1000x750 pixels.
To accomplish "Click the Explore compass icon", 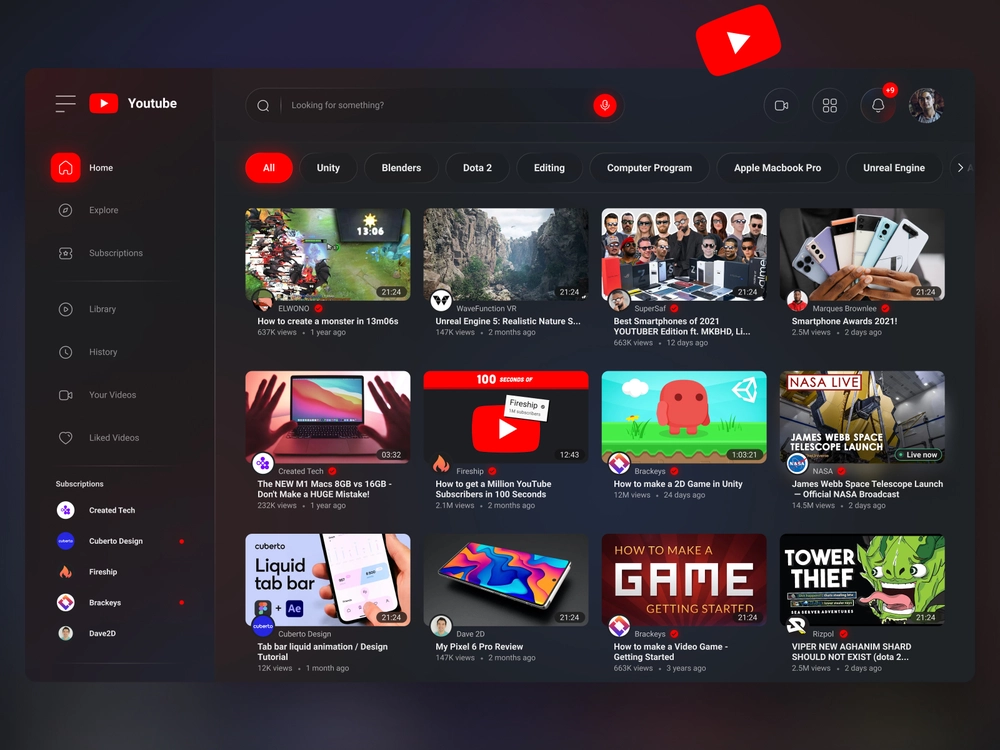I will point(66,211).
